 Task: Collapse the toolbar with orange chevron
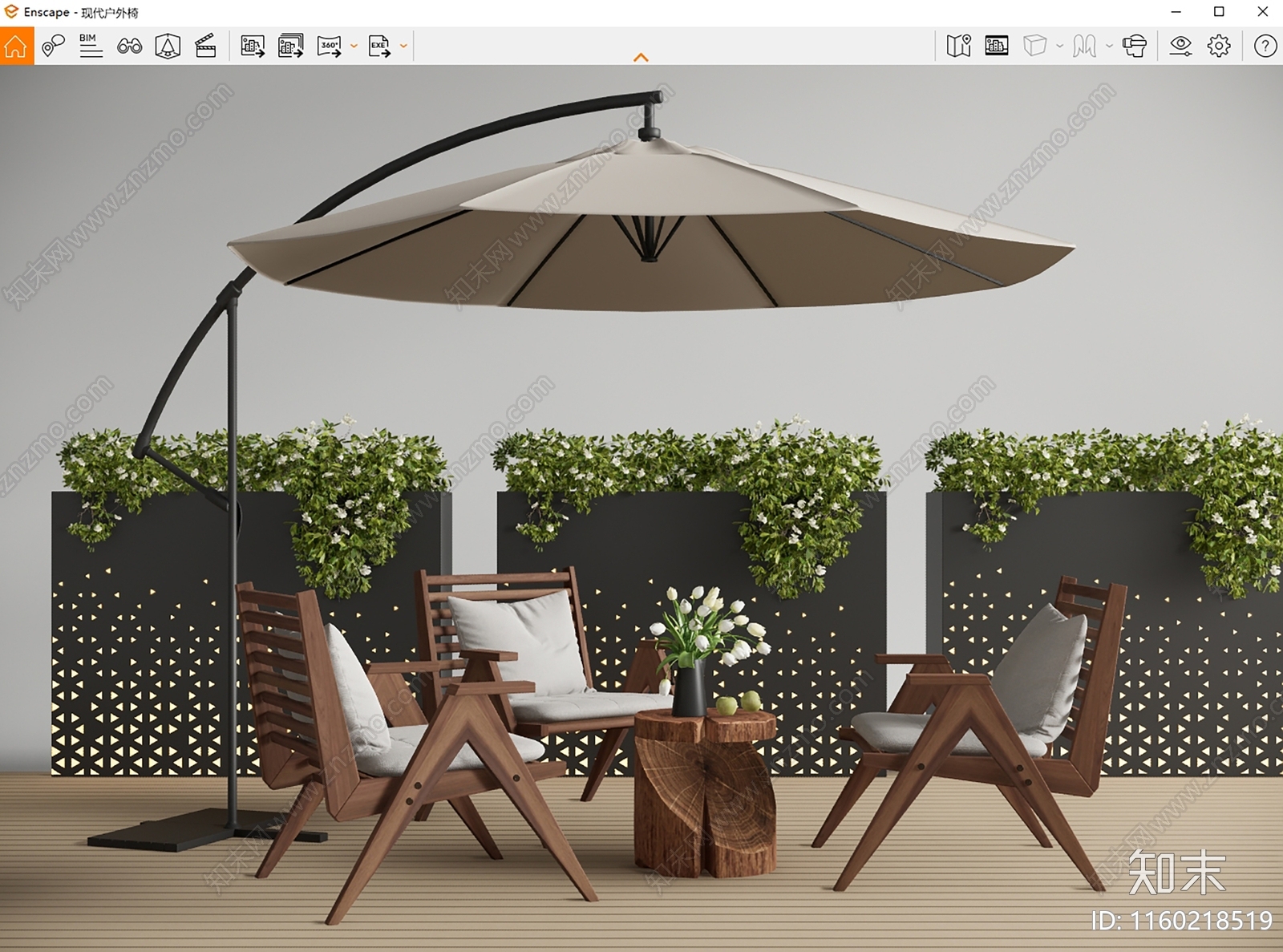641,58
